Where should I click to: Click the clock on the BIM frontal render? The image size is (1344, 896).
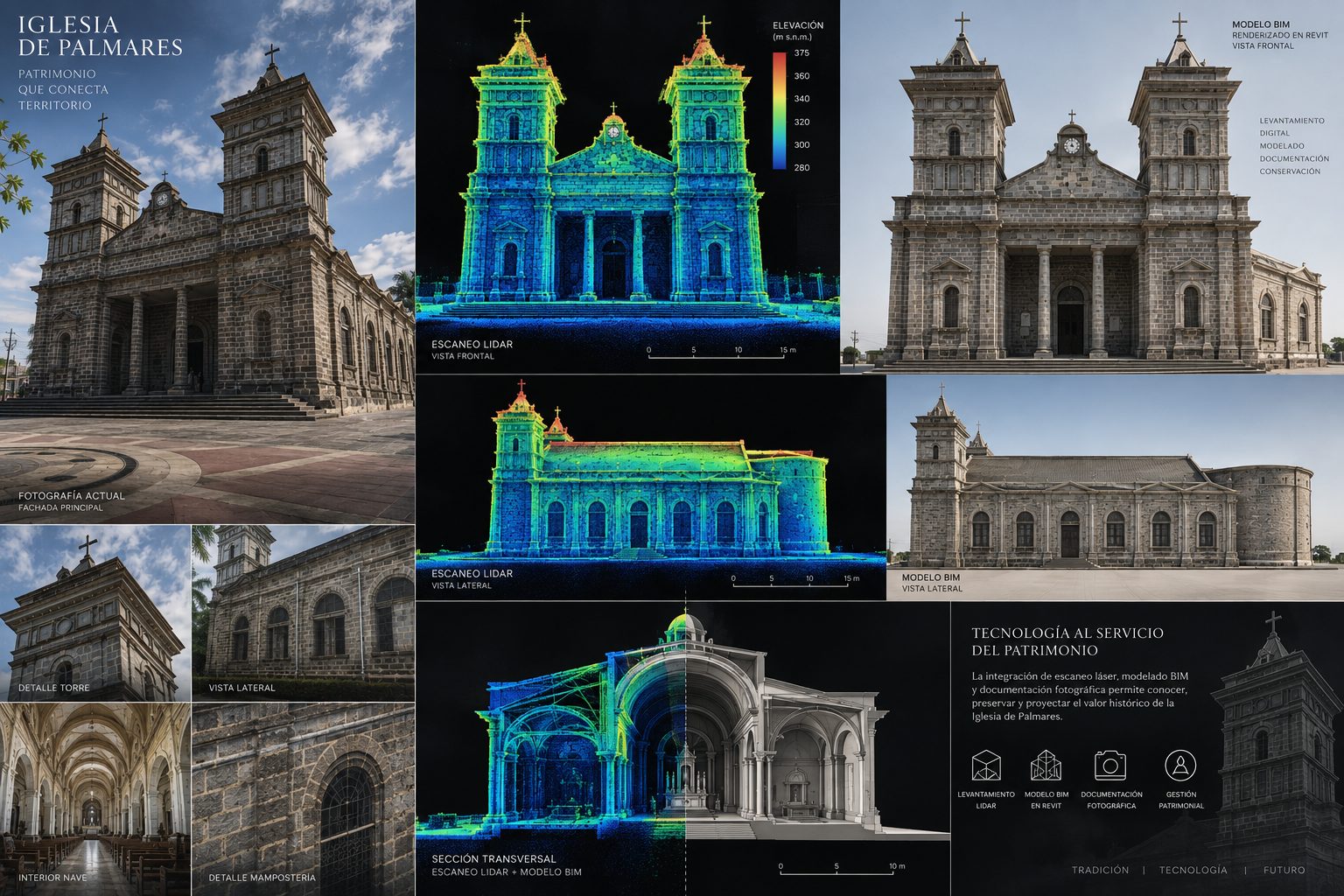point(1072,146)
